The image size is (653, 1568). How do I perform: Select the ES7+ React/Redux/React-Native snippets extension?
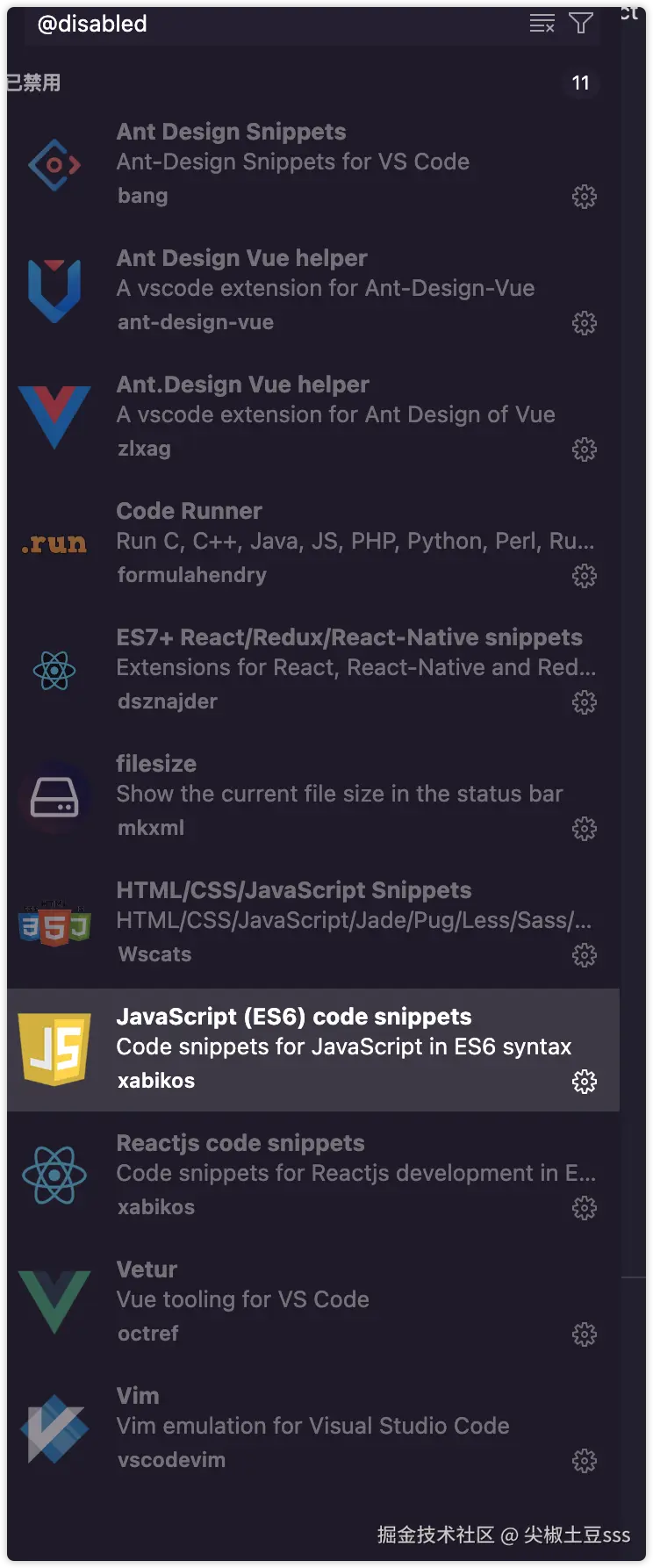point(349,637)
